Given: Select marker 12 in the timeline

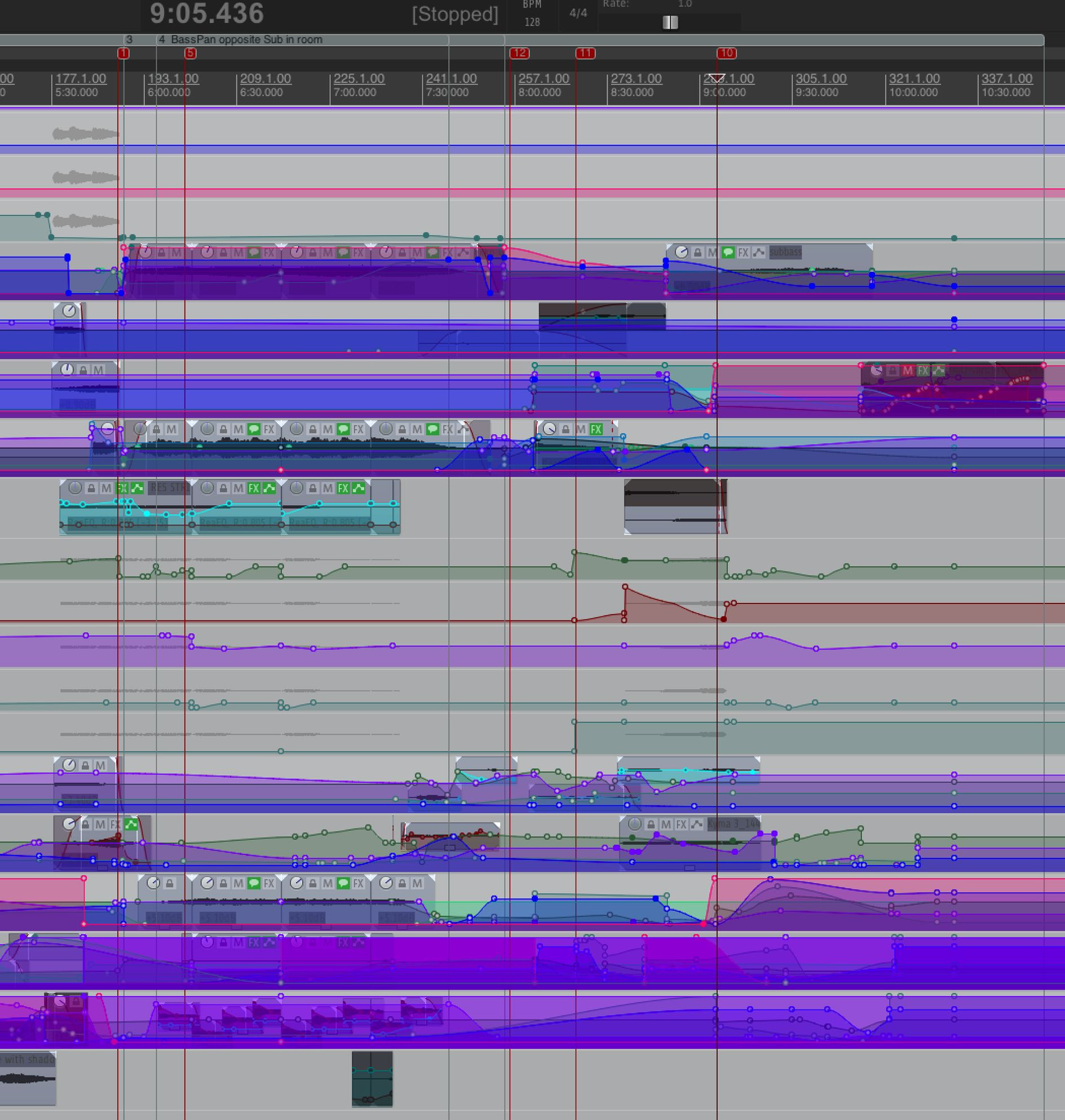Looking at the screenshot, I should [519, 54].
